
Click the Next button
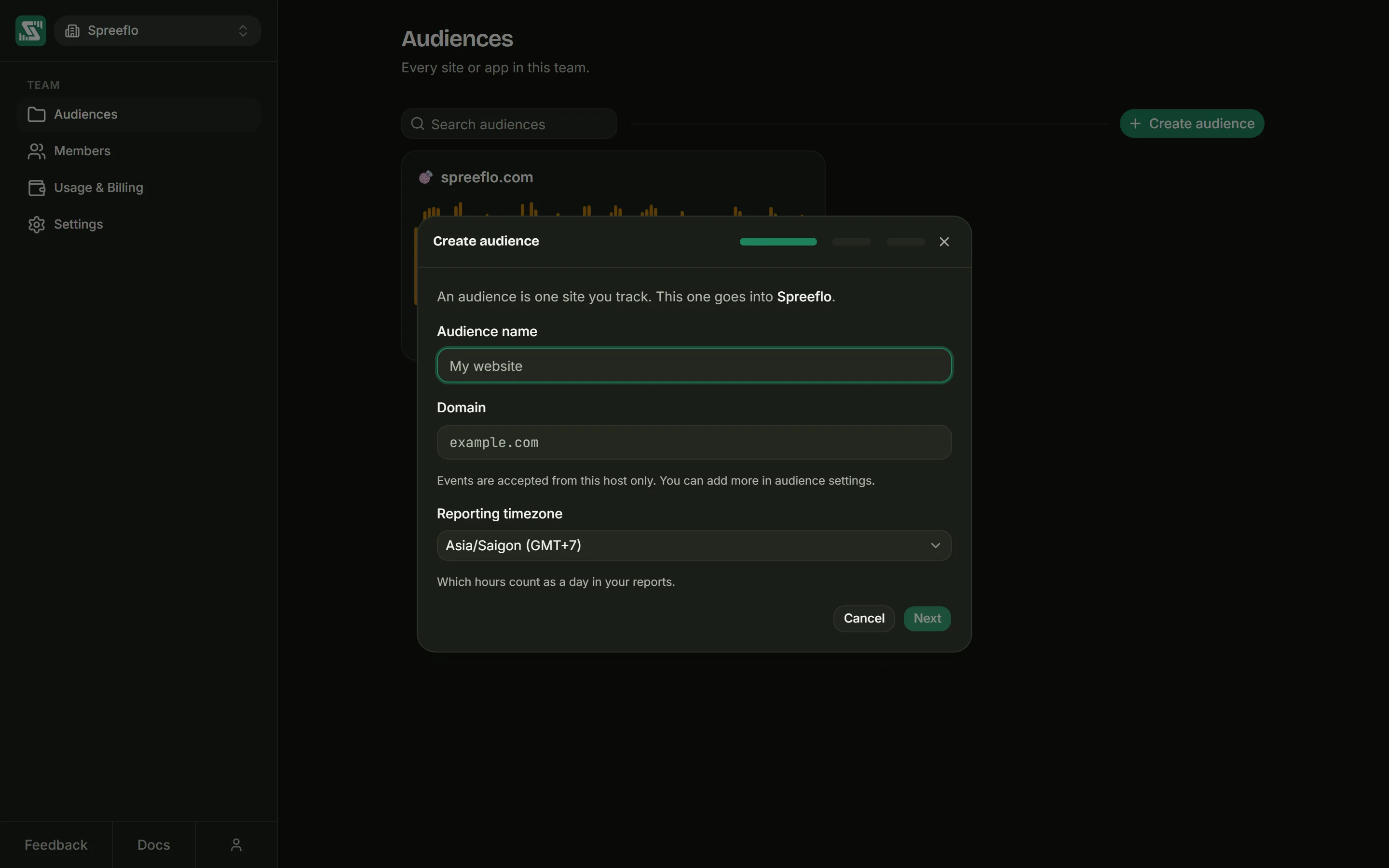(x=927, y=618)
